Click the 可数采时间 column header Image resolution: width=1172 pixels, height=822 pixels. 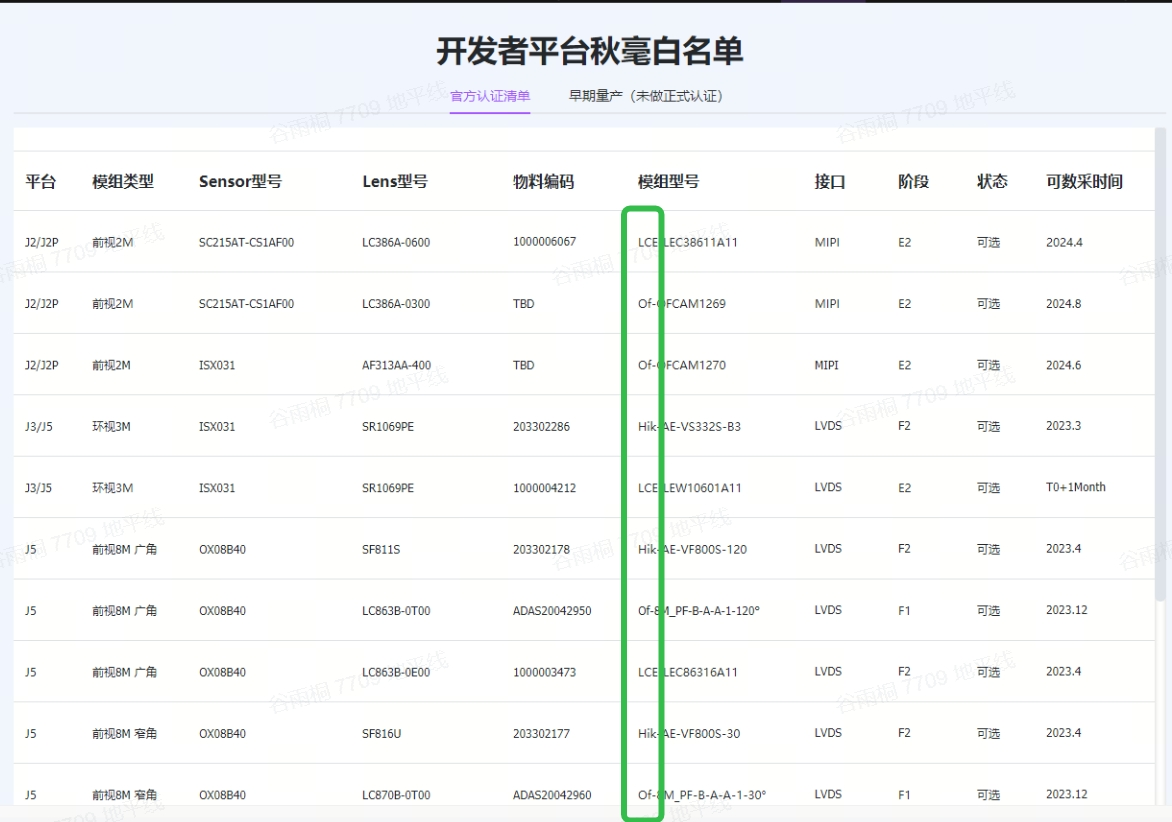point(1084,181)
